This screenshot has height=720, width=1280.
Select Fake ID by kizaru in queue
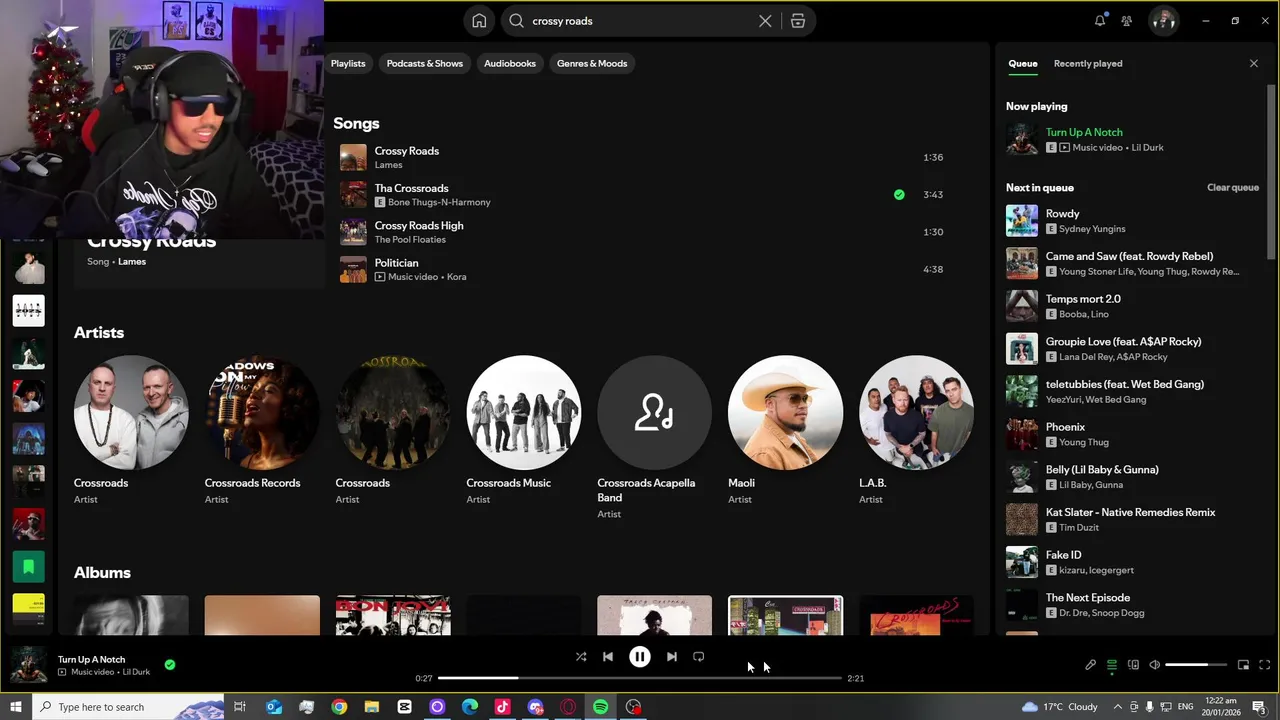1134,562
